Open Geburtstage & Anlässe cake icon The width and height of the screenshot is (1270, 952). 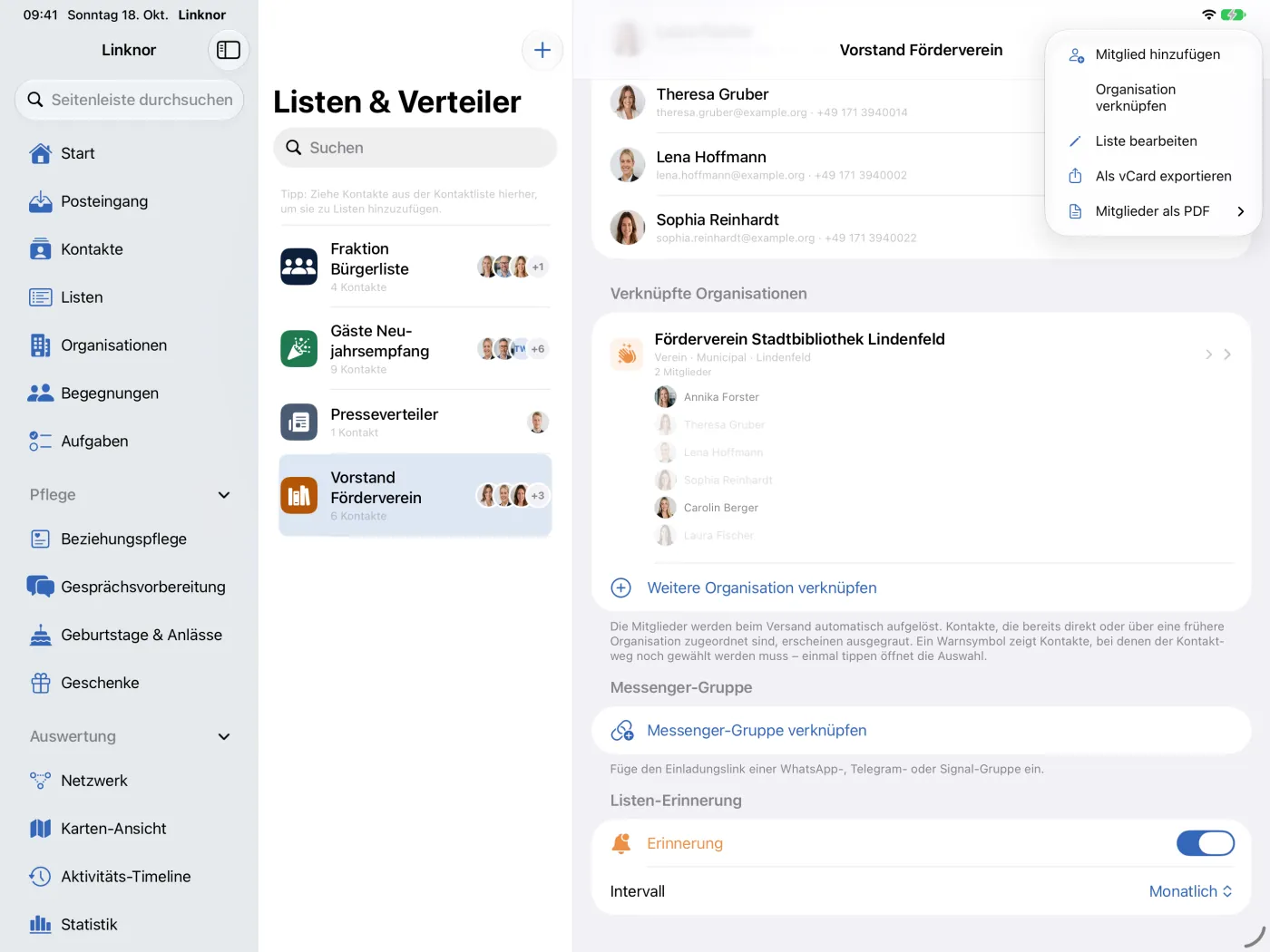click(41, 635)
